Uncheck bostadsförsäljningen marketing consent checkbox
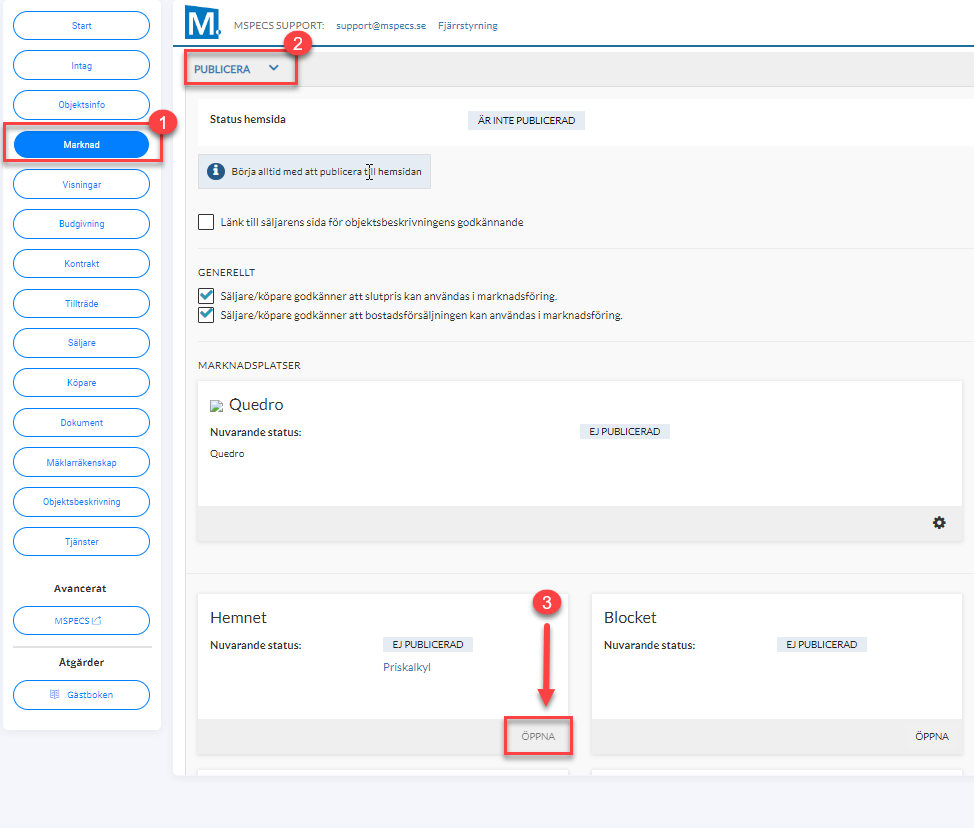The image size is (974, 828). click(206, 315)
